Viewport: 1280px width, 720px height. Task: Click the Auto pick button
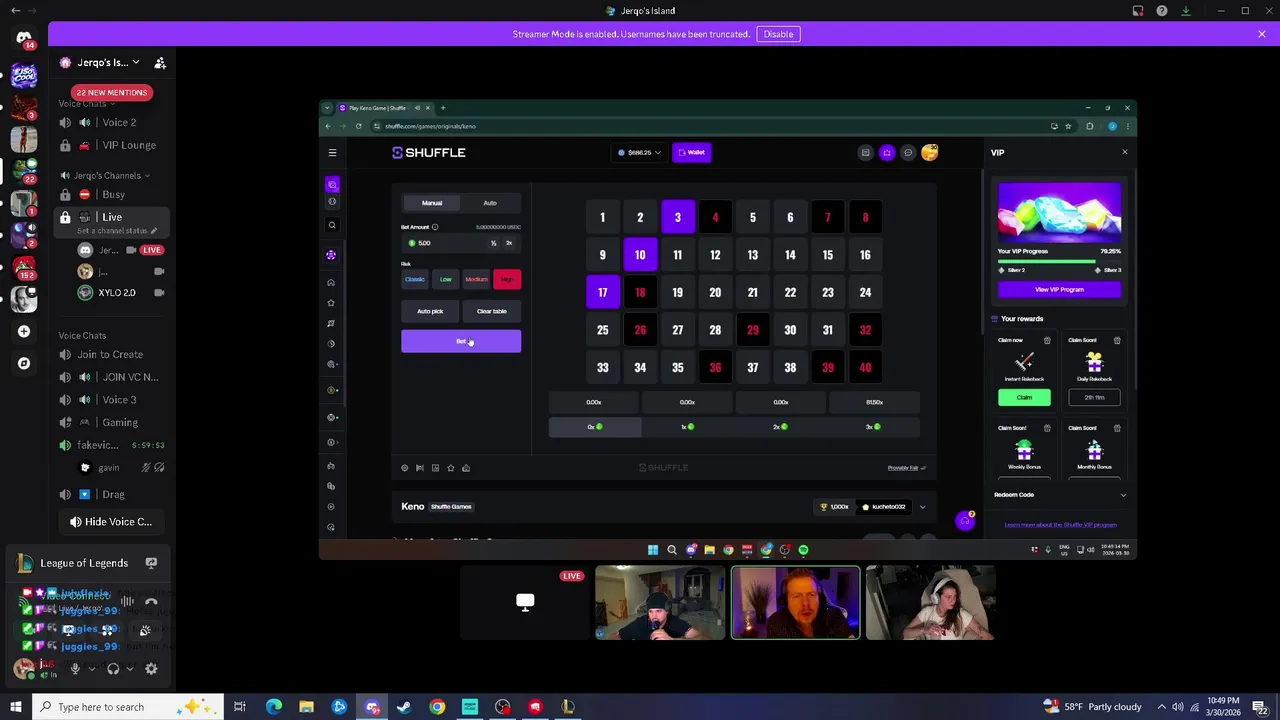(x=430, y=311)
